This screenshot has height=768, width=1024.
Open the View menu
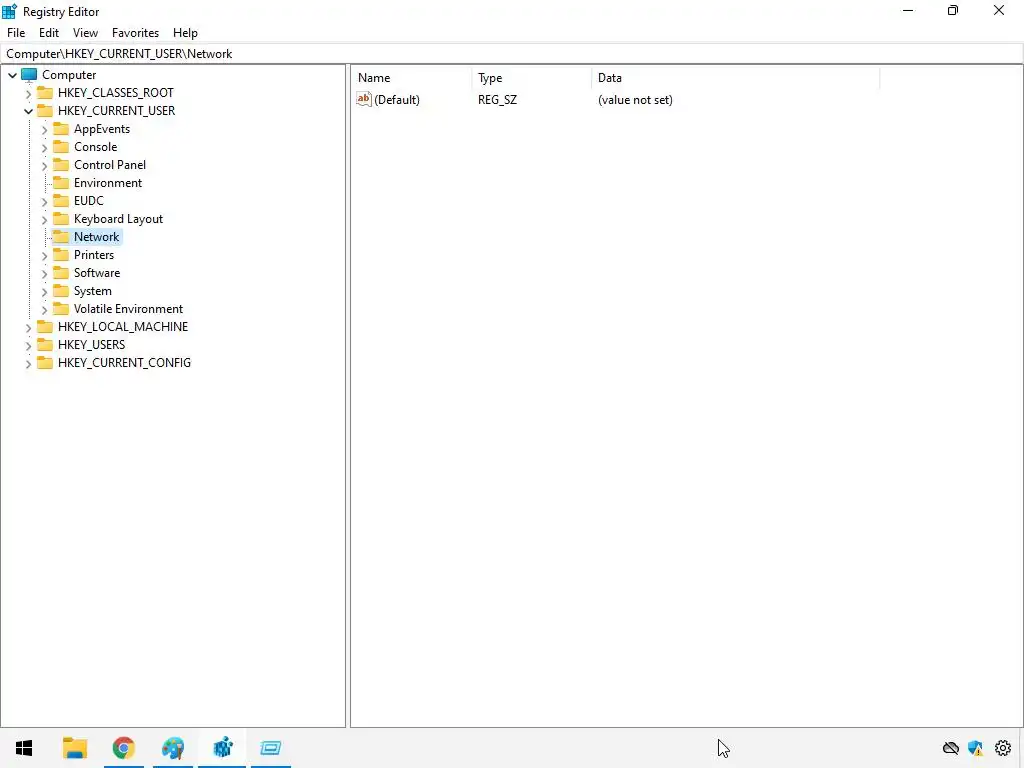coord(85,33)
